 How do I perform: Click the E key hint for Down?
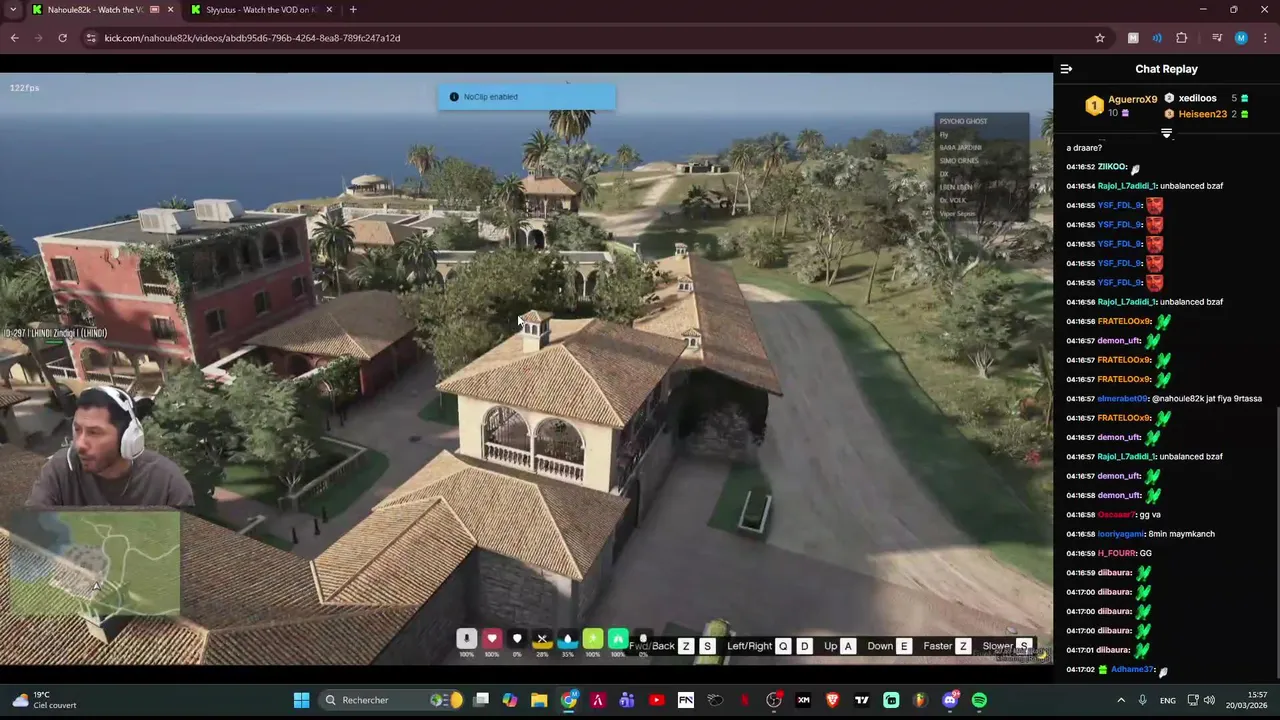pyautogui.click(x=904, y=647)
